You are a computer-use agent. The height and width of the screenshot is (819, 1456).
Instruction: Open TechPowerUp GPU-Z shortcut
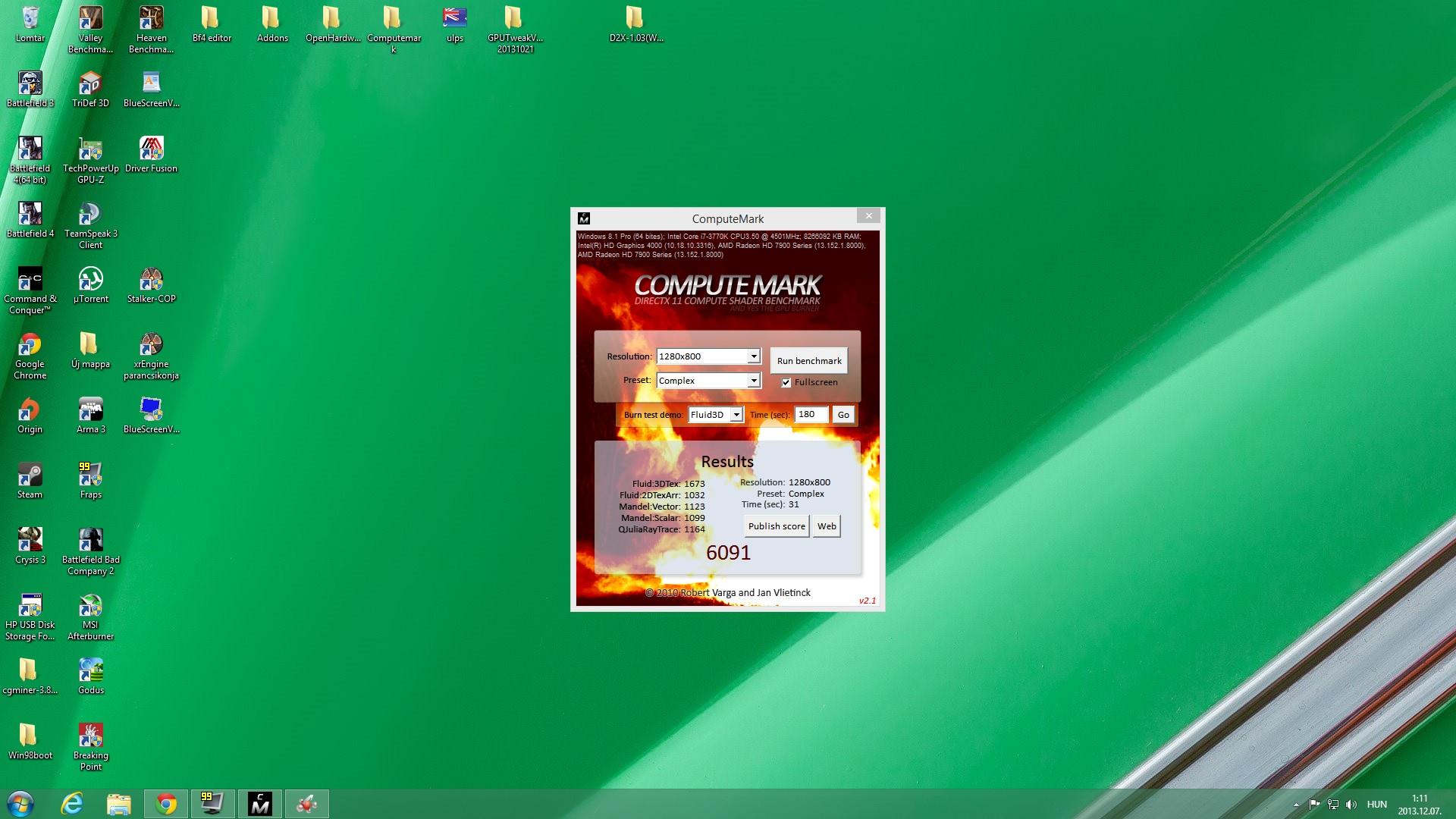[90, 160]
